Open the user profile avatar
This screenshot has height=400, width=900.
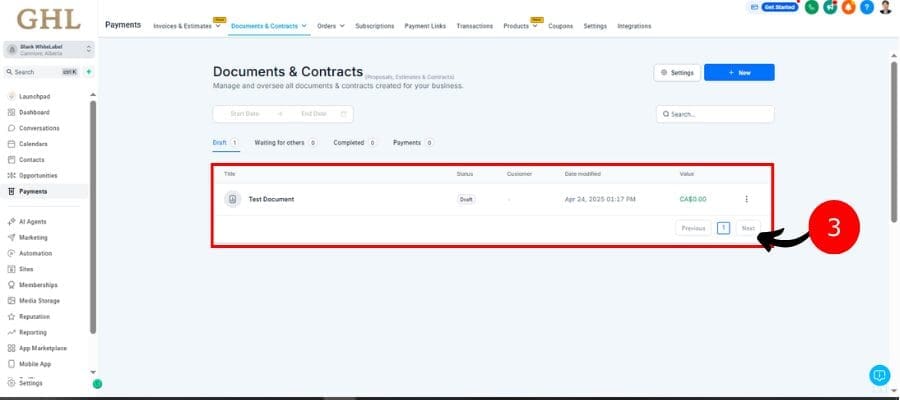pos(885,7)
